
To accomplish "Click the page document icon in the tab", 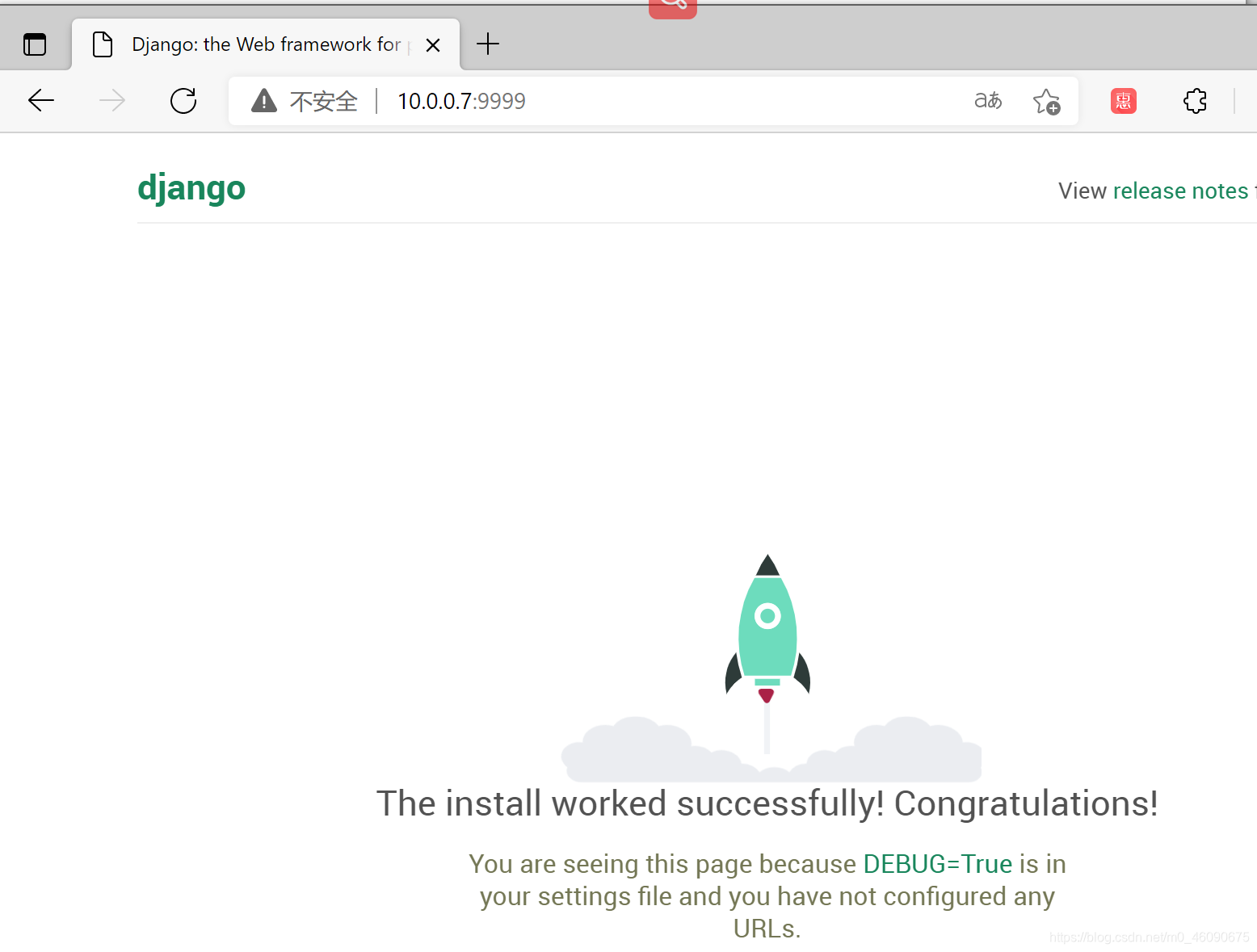I will tap(103, 44).
